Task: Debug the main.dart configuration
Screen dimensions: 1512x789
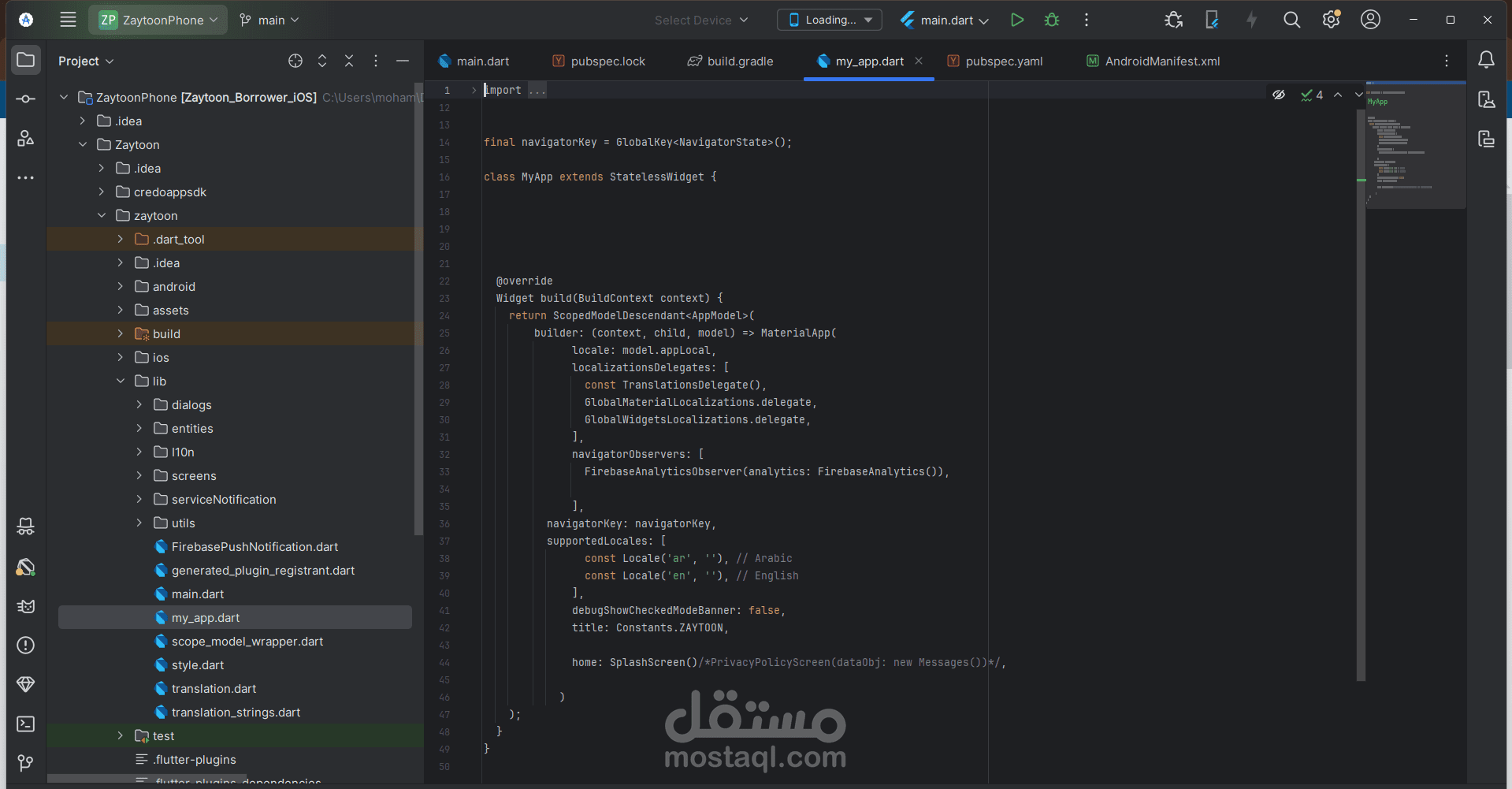Action: (1052, 20)
